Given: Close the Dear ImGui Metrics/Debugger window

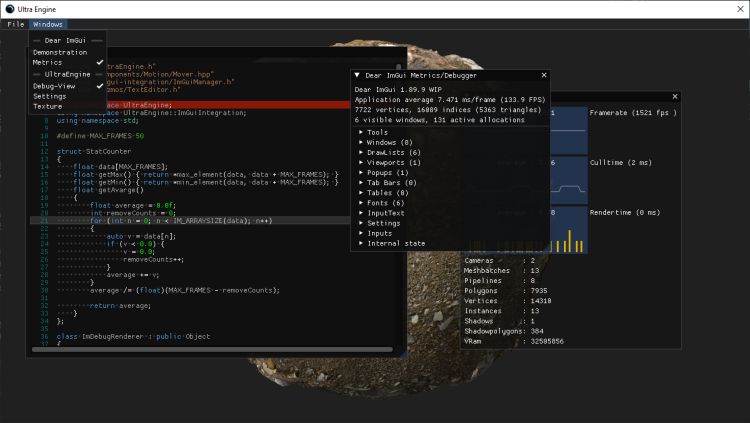Looking at the screenshot, I should 544,75.
